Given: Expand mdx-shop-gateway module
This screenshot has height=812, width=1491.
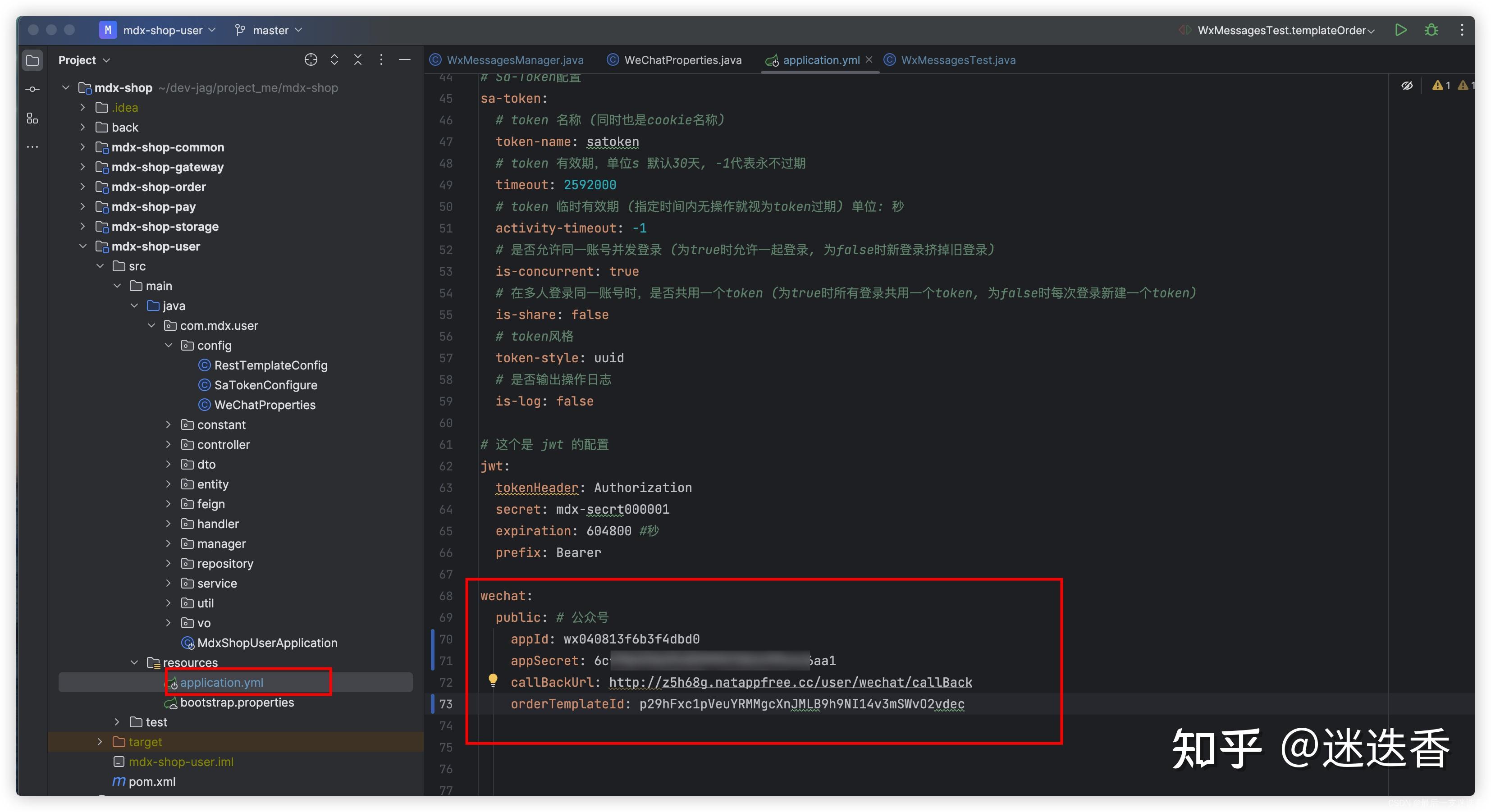Looking at the screenshot, I should pyautogui.click(x=83, y=167).
